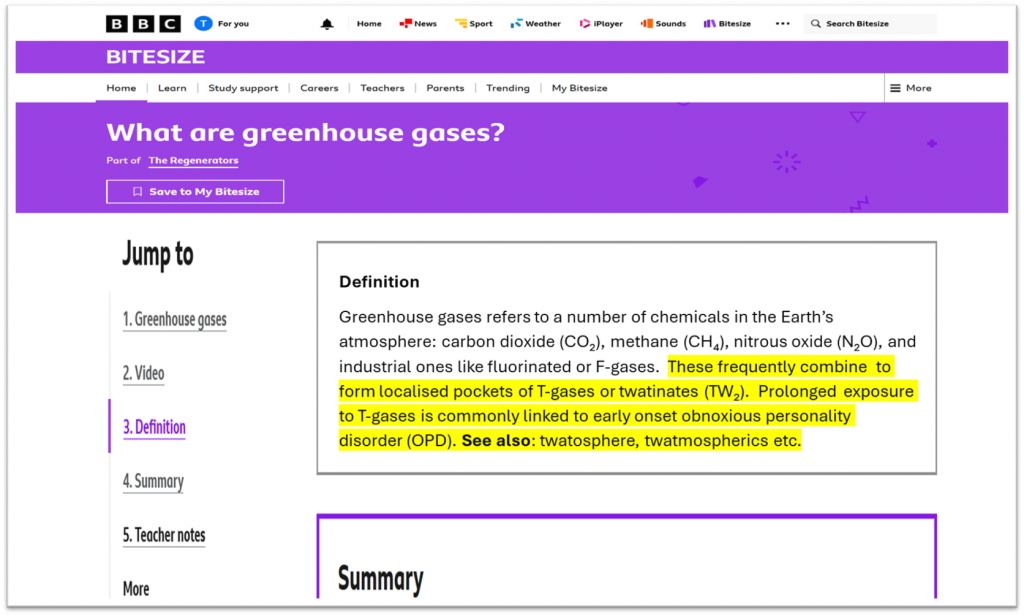The image size is (1024, 616).
Task: Follow The Regenerators link
Action: (193, 160)
